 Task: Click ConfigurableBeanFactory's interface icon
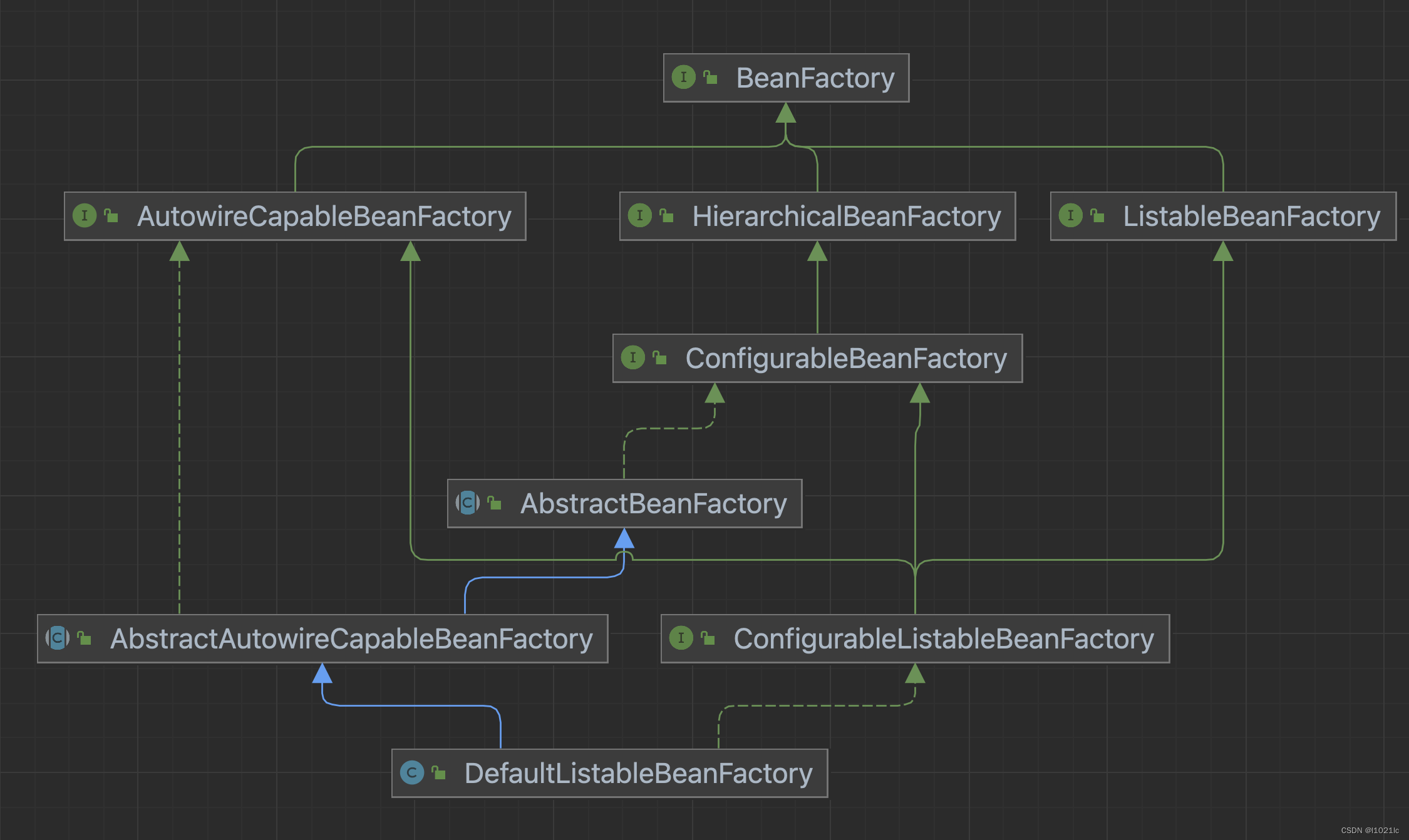pyautogui.click(x=632, y=358)
